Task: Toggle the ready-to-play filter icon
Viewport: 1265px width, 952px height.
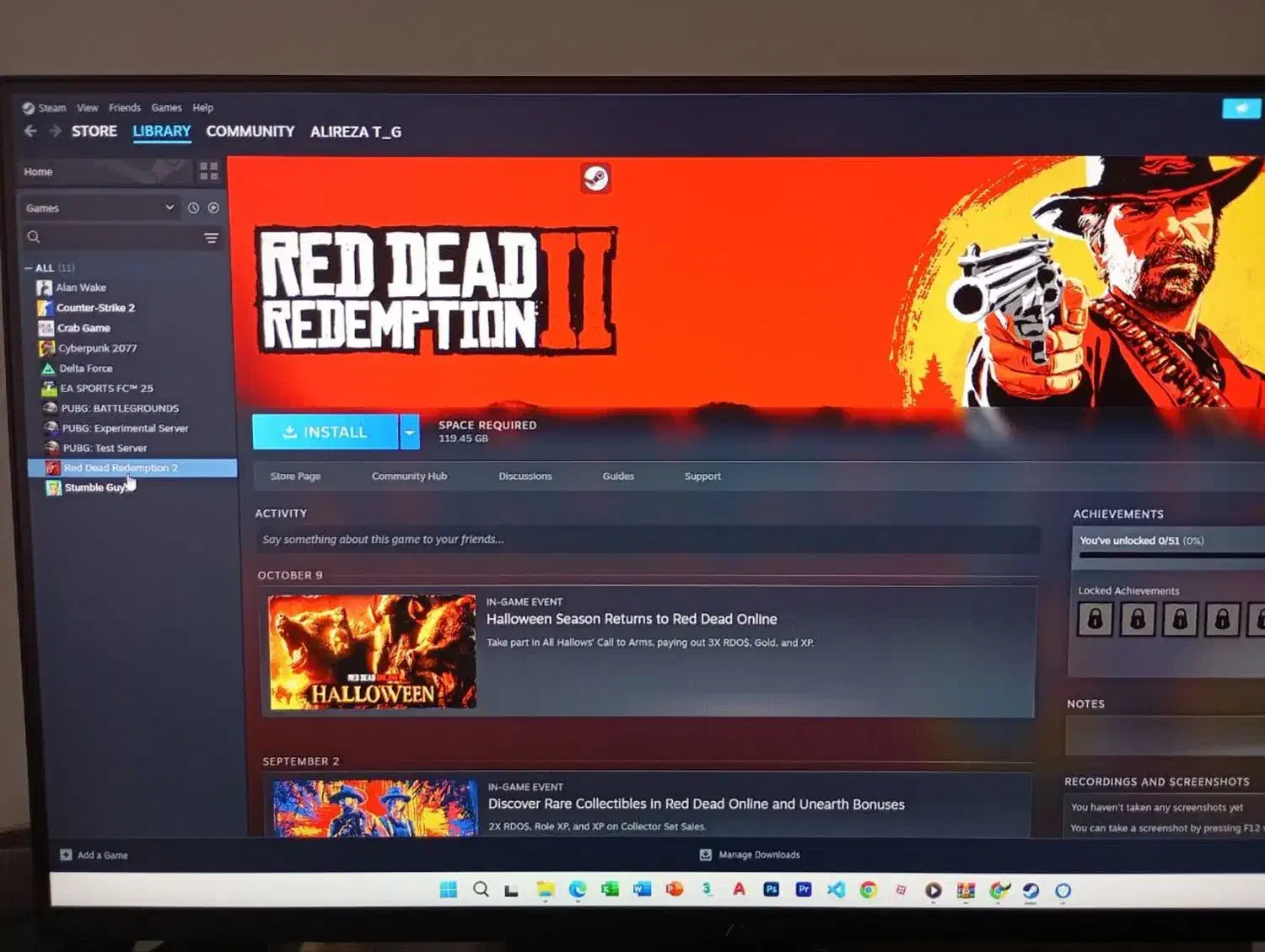Action: tap(213, 207)
